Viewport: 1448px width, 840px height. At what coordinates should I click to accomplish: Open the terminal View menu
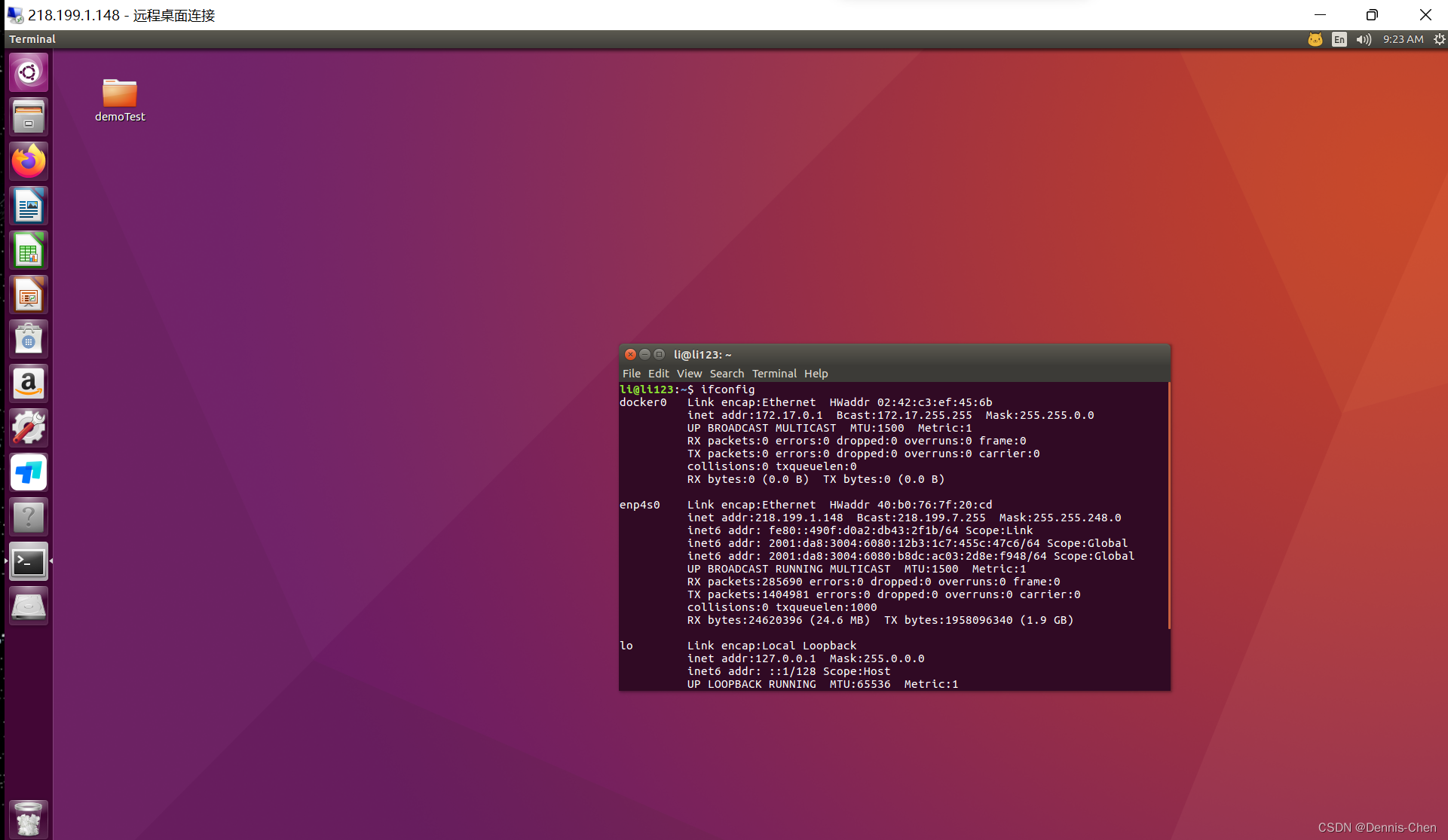(689, 374)
